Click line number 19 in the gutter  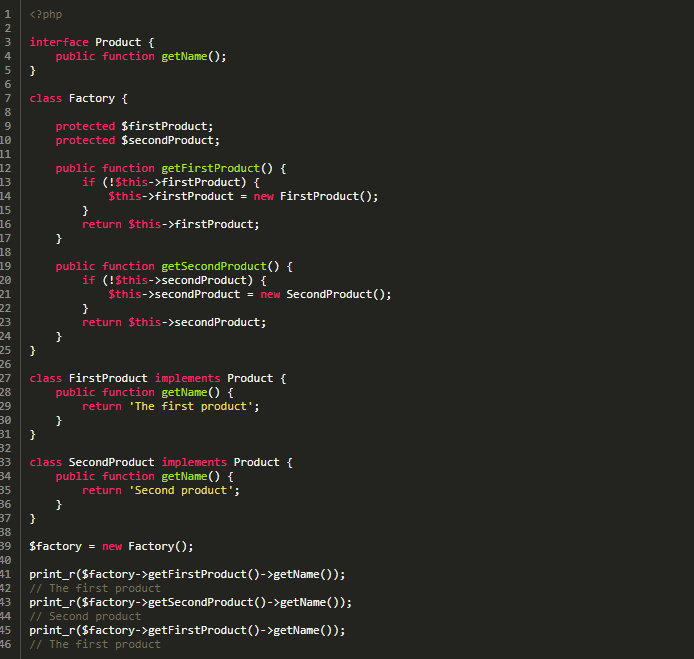point(7,266)
